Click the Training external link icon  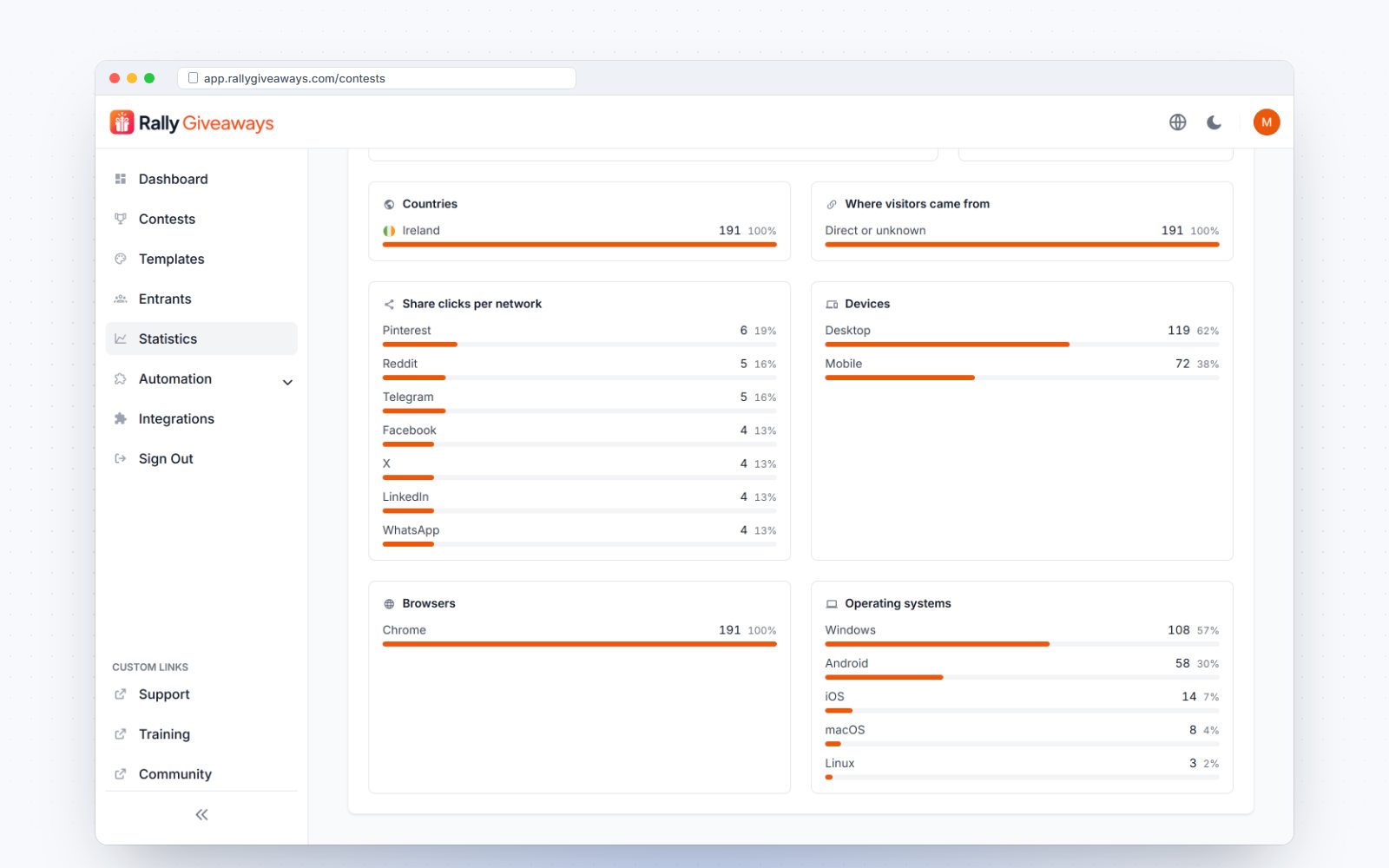pos(121,734)
